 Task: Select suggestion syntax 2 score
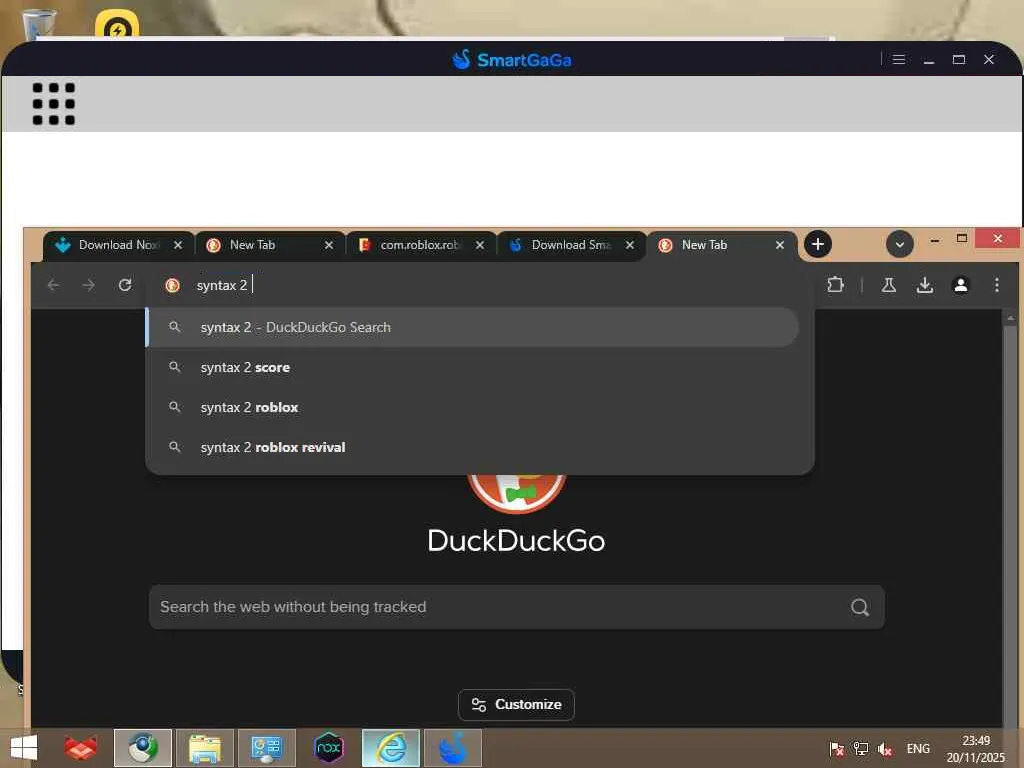click(472, 367)
